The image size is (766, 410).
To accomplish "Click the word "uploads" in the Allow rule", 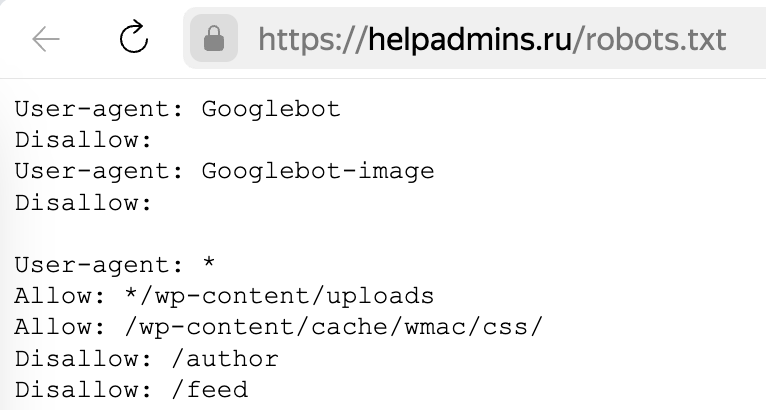I will point(380,296).
